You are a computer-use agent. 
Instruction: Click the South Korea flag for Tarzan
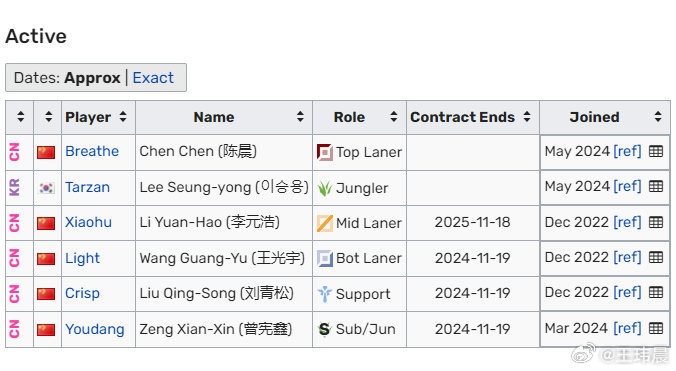pos(46,188)
